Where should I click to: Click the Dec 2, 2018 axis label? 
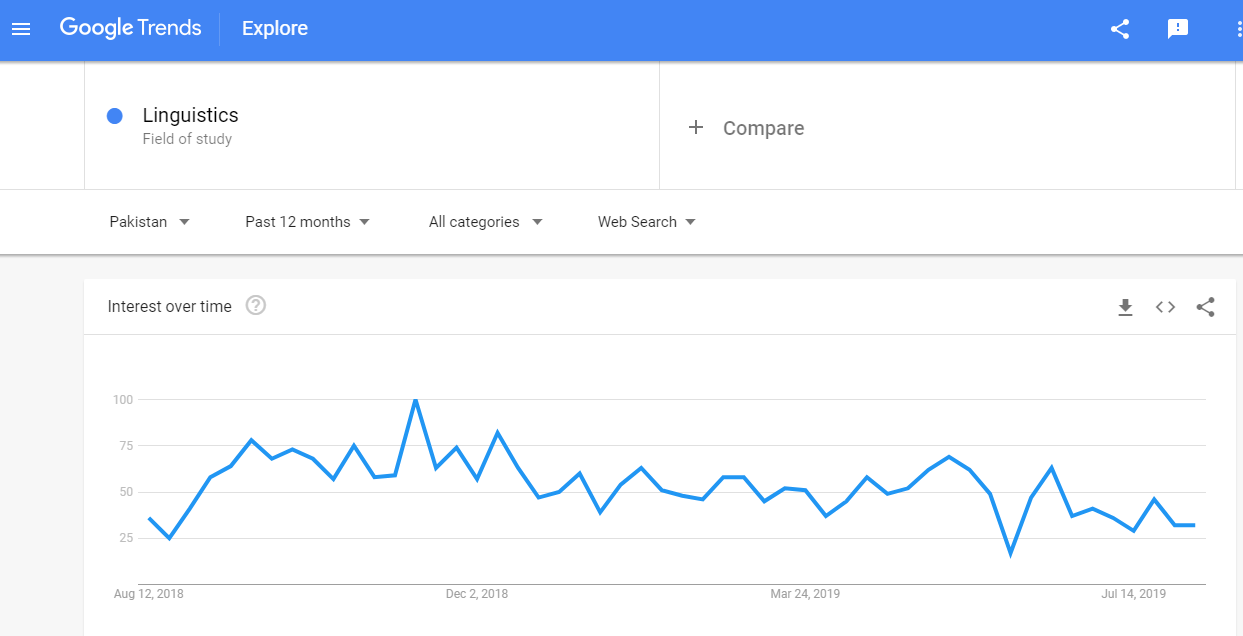click(x=477, y=594)
